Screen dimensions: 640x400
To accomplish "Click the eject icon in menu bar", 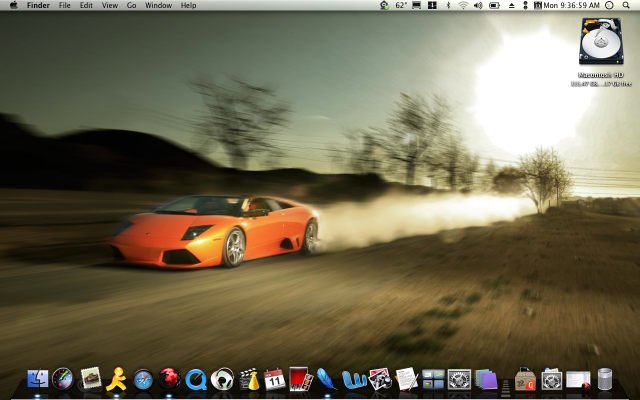I will coord(511,5).
